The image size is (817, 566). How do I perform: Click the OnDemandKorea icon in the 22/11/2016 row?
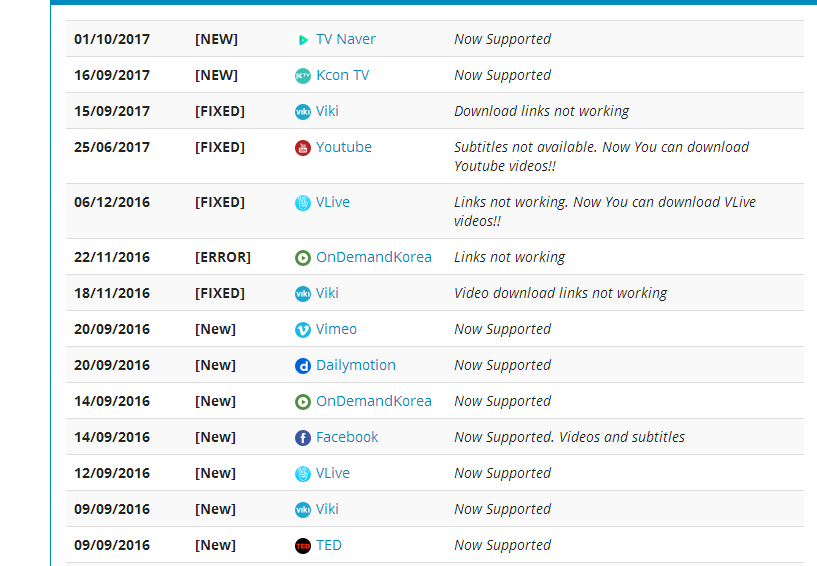303,257
